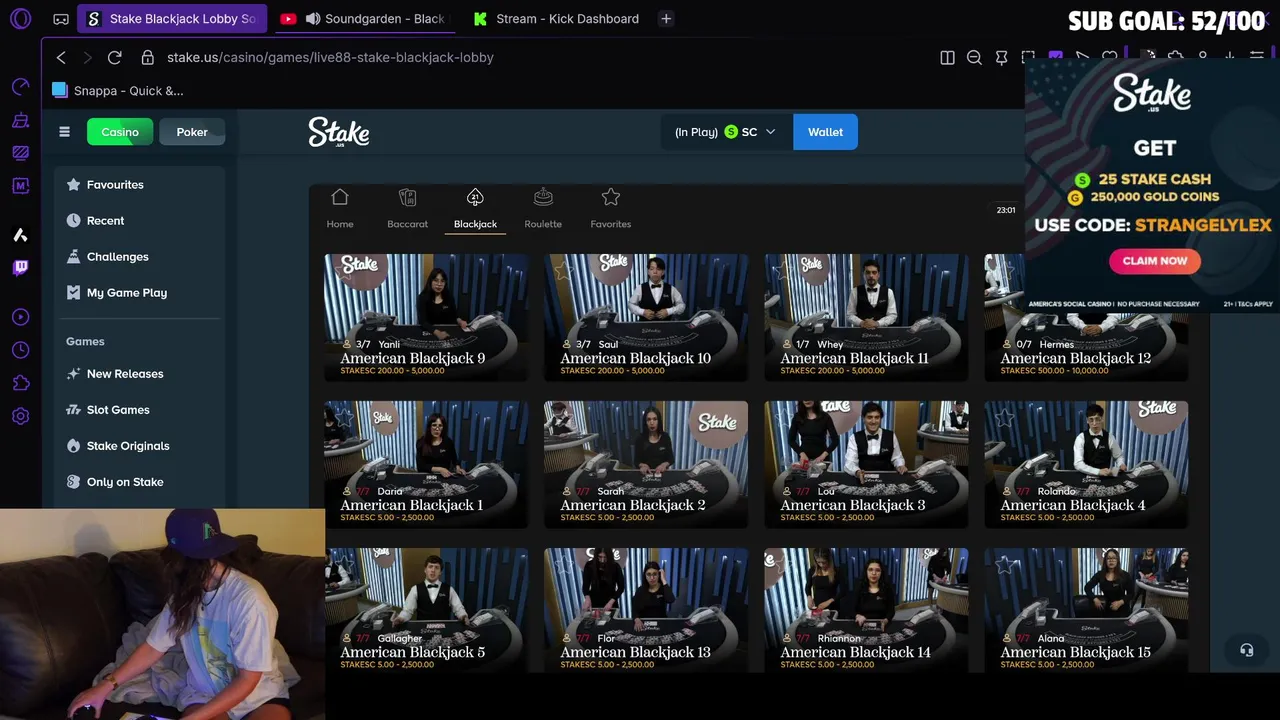Open a new browser tab
1280x720 pixels.
(666, 18)
